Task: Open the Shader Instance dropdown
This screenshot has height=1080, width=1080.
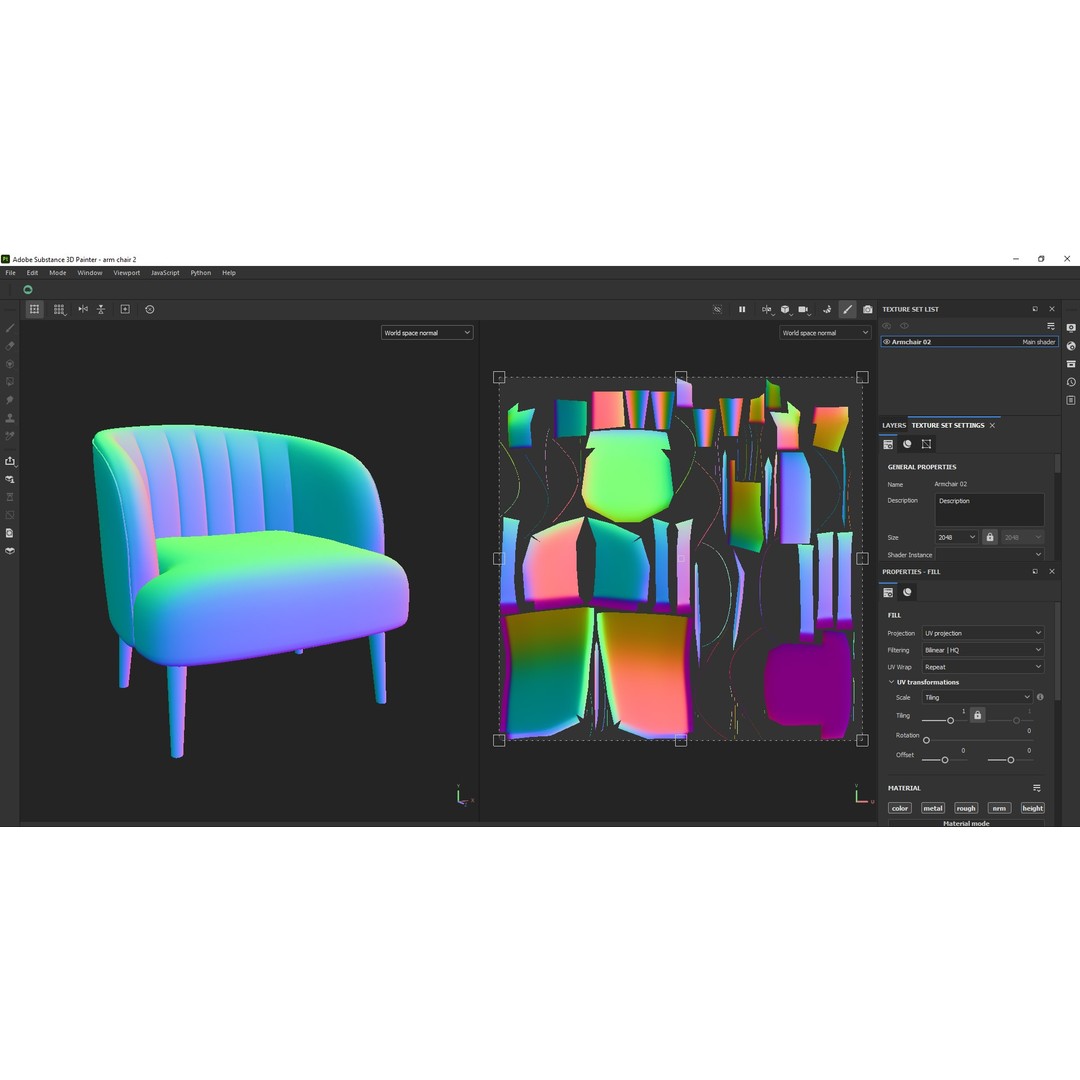Action: point(989,554)
